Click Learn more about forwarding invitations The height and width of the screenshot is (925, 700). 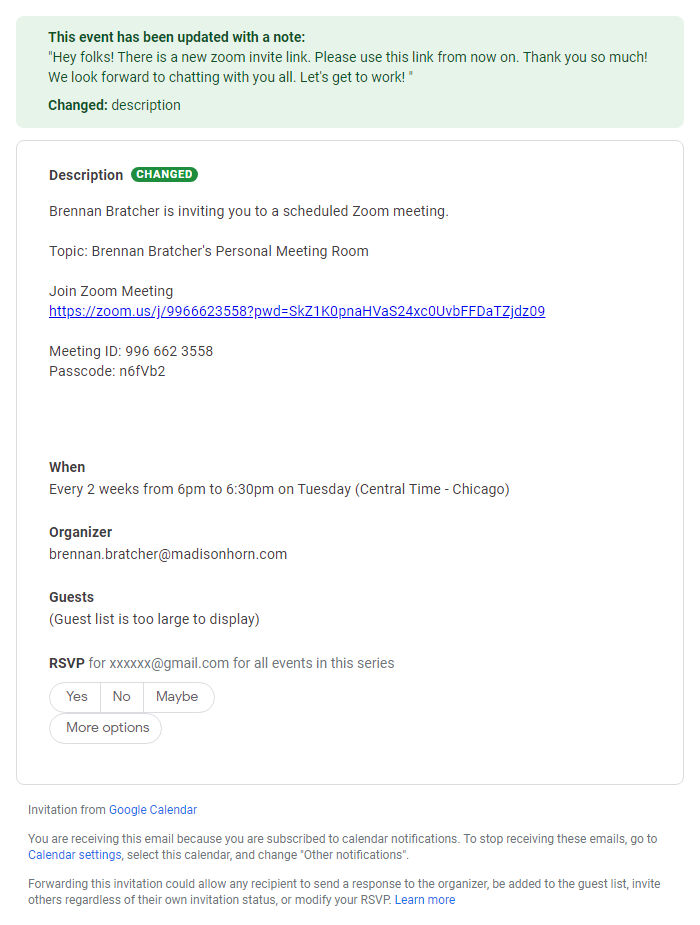coord(424,899)
